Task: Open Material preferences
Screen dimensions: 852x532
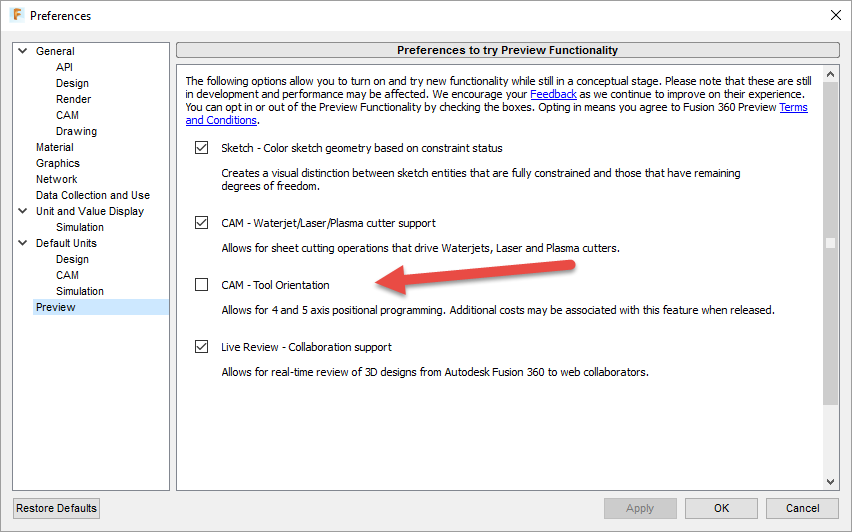Action: point(55,147)
